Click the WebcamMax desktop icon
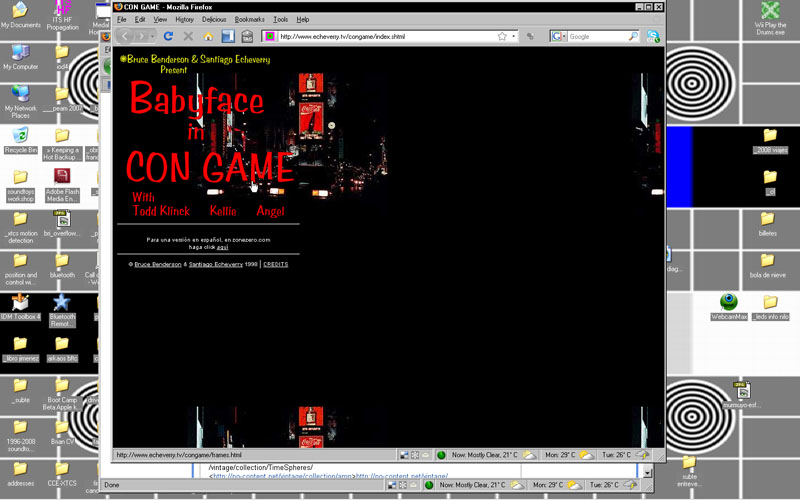800x500 pixels. [x=729, y=302]
